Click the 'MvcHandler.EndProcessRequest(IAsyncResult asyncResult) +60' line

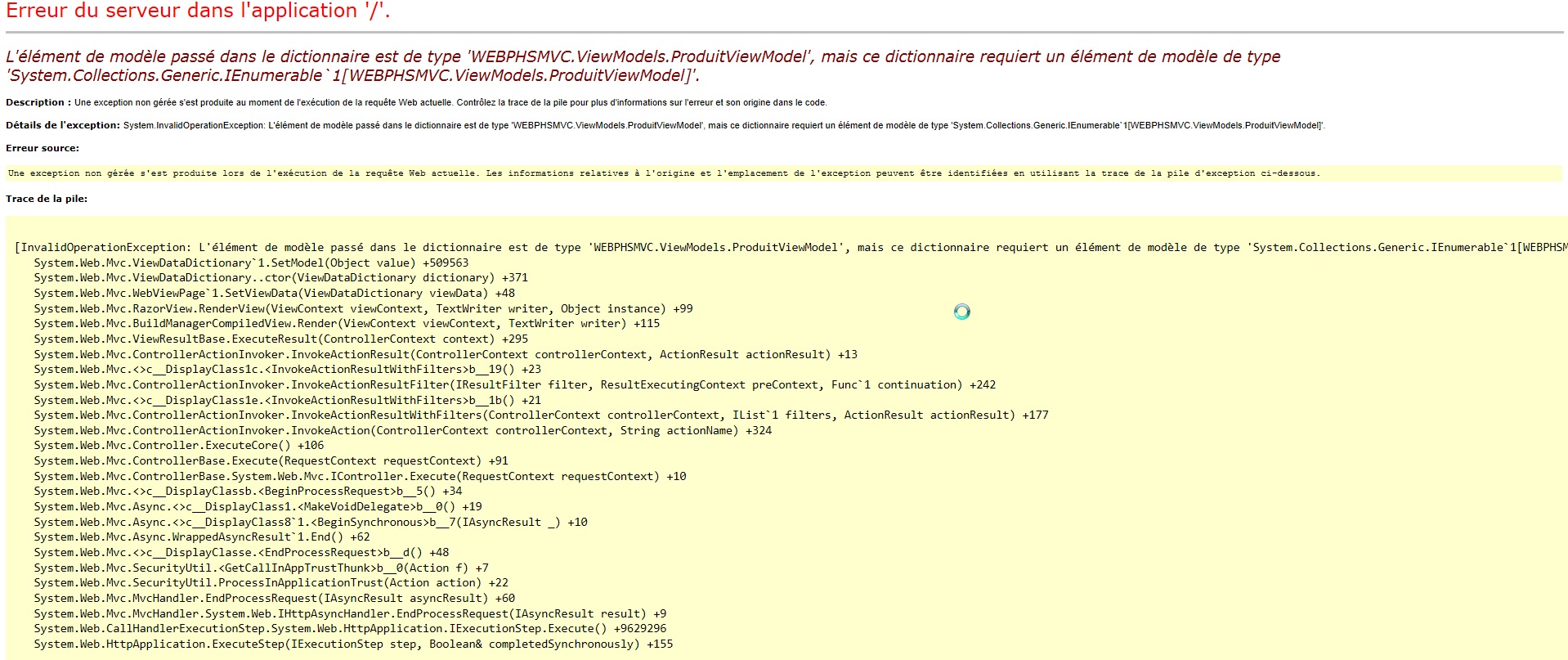click(x=274, y=598)
